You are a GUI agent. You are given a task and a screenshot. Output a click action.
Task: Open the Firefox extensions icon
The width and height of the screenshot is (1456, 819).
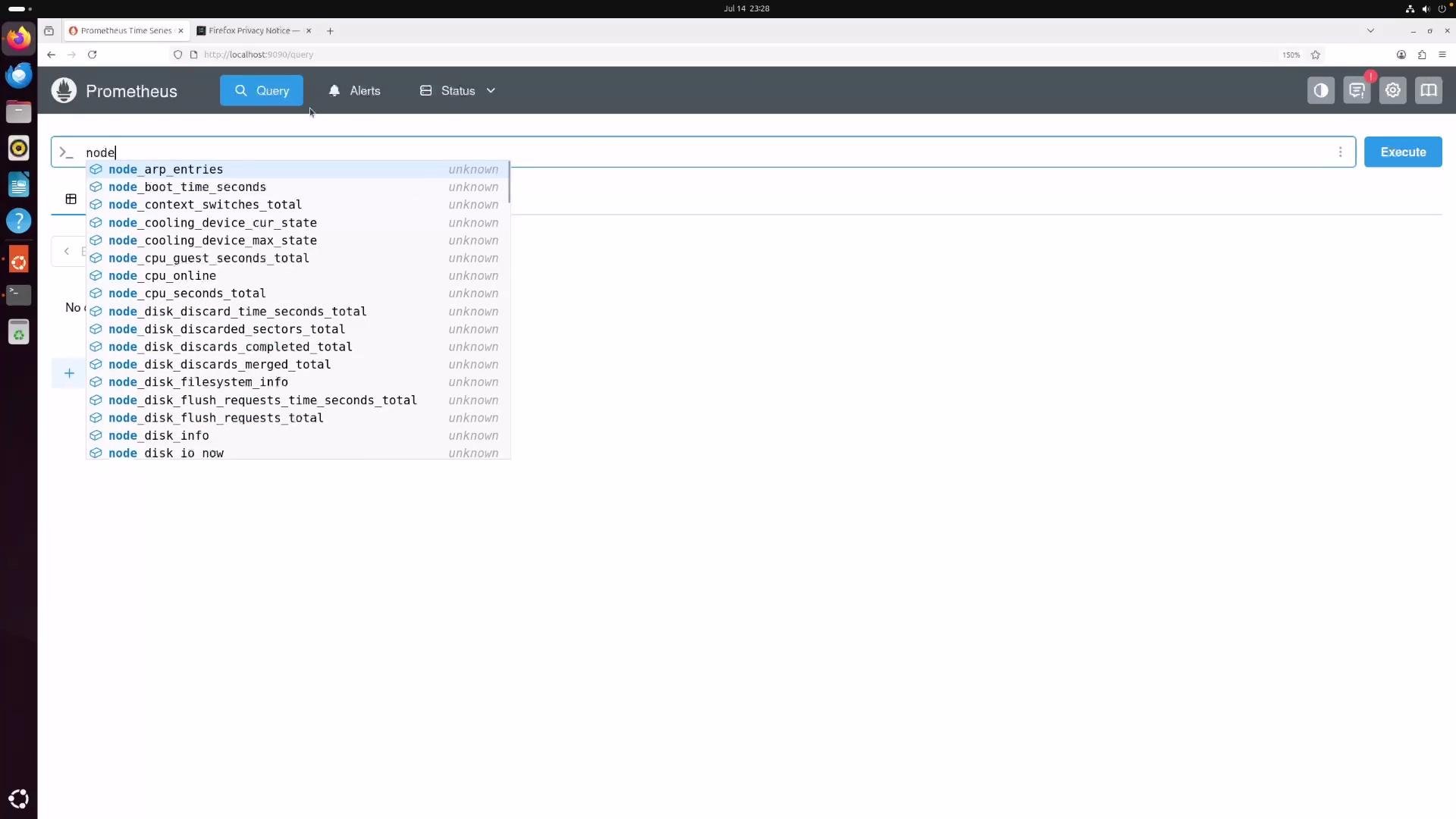pyautogui.click(x=1422, y=55)
